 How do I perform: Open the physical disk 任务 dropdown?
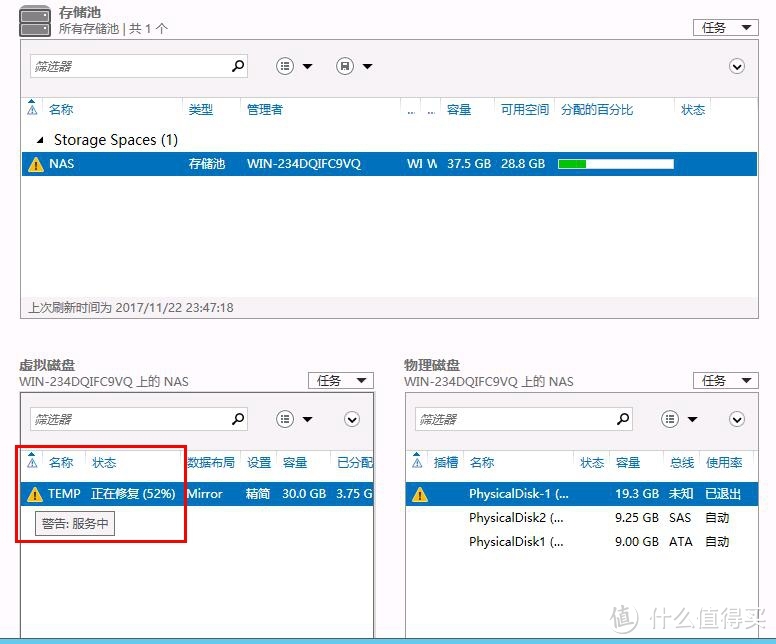click(725, 380)
